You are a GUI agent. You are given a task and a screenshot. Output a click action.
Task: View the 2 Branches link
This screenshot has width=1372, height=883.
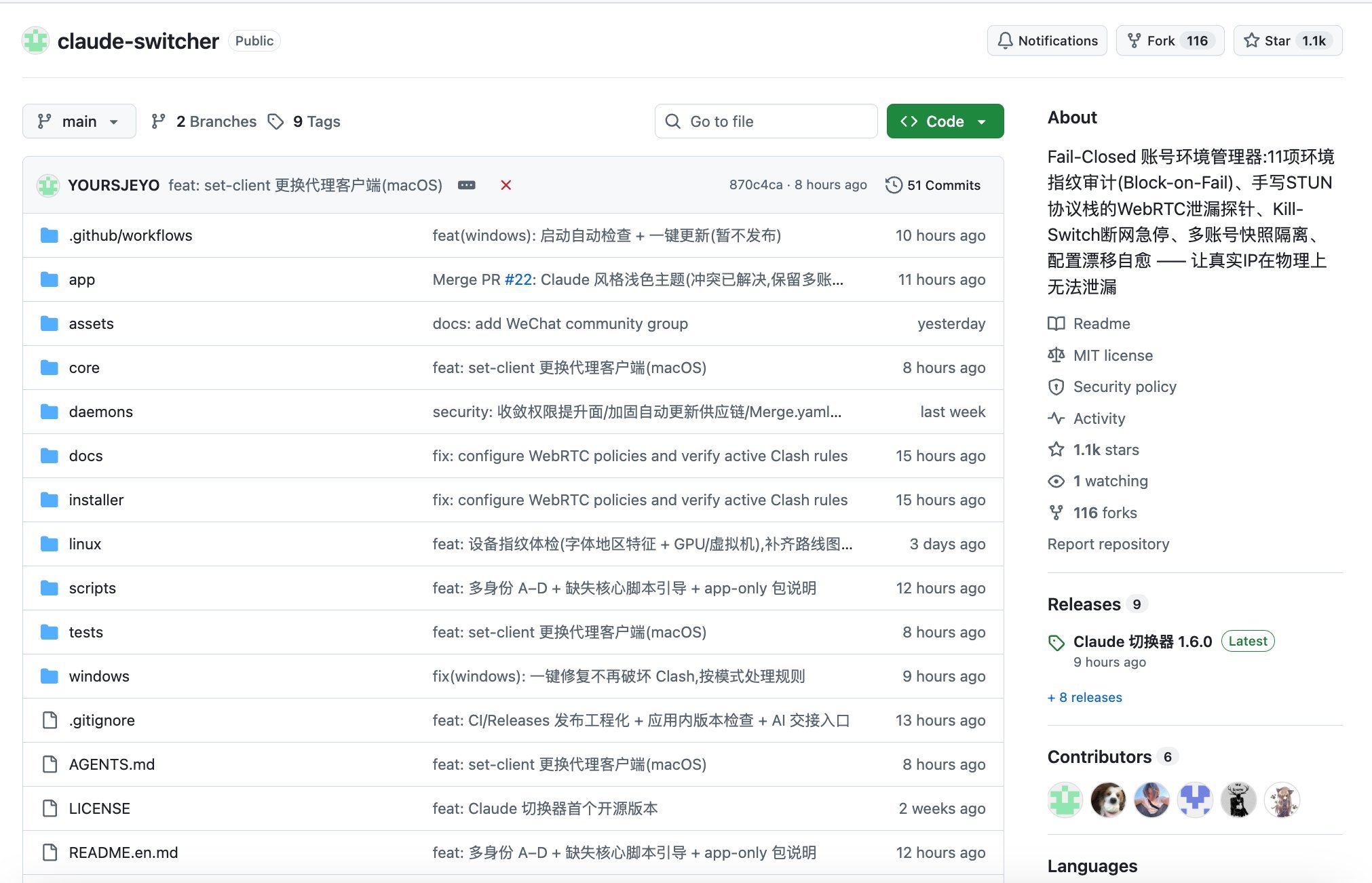[204, 121]
